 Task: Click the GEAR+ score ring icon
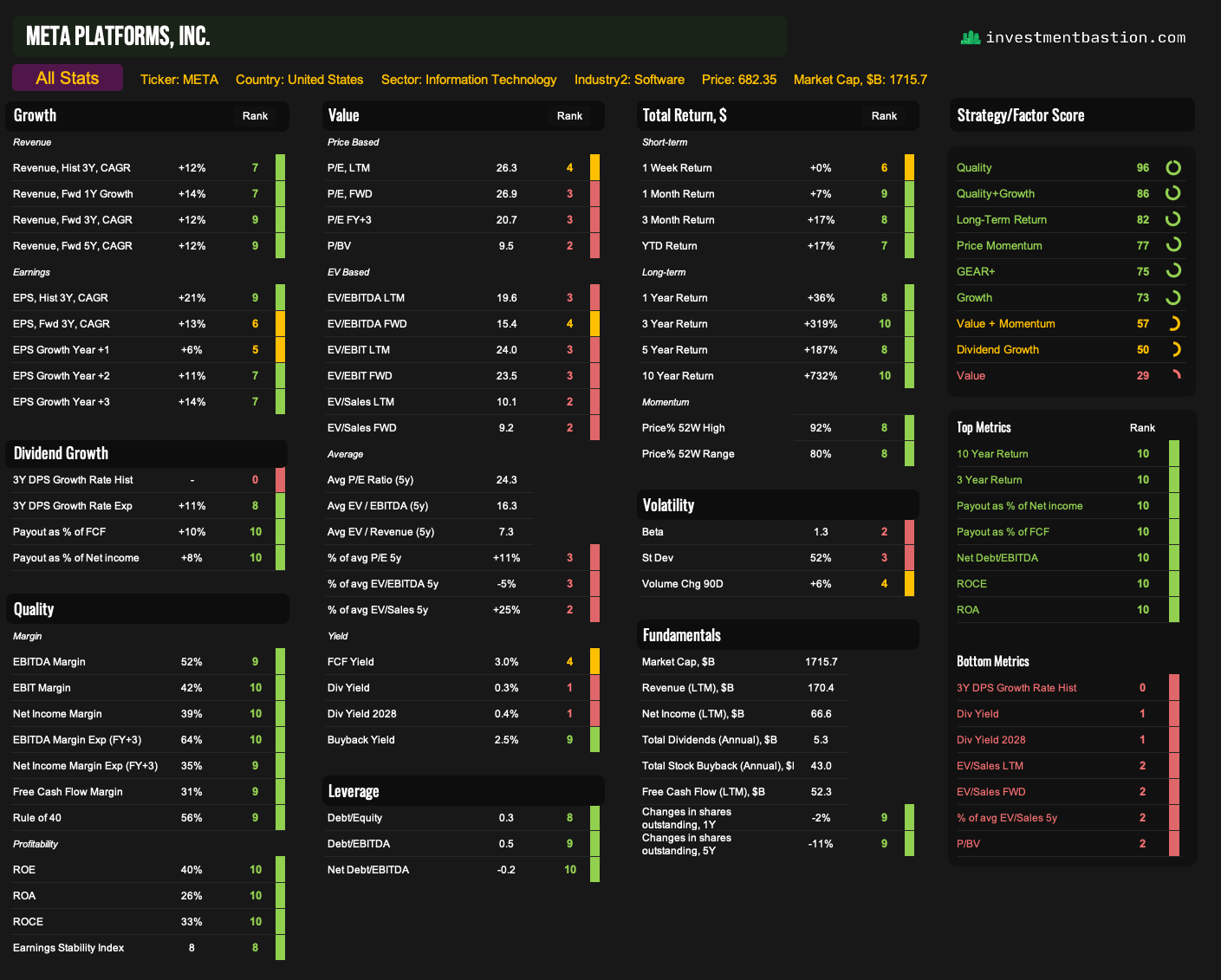tap(1173, 271)
